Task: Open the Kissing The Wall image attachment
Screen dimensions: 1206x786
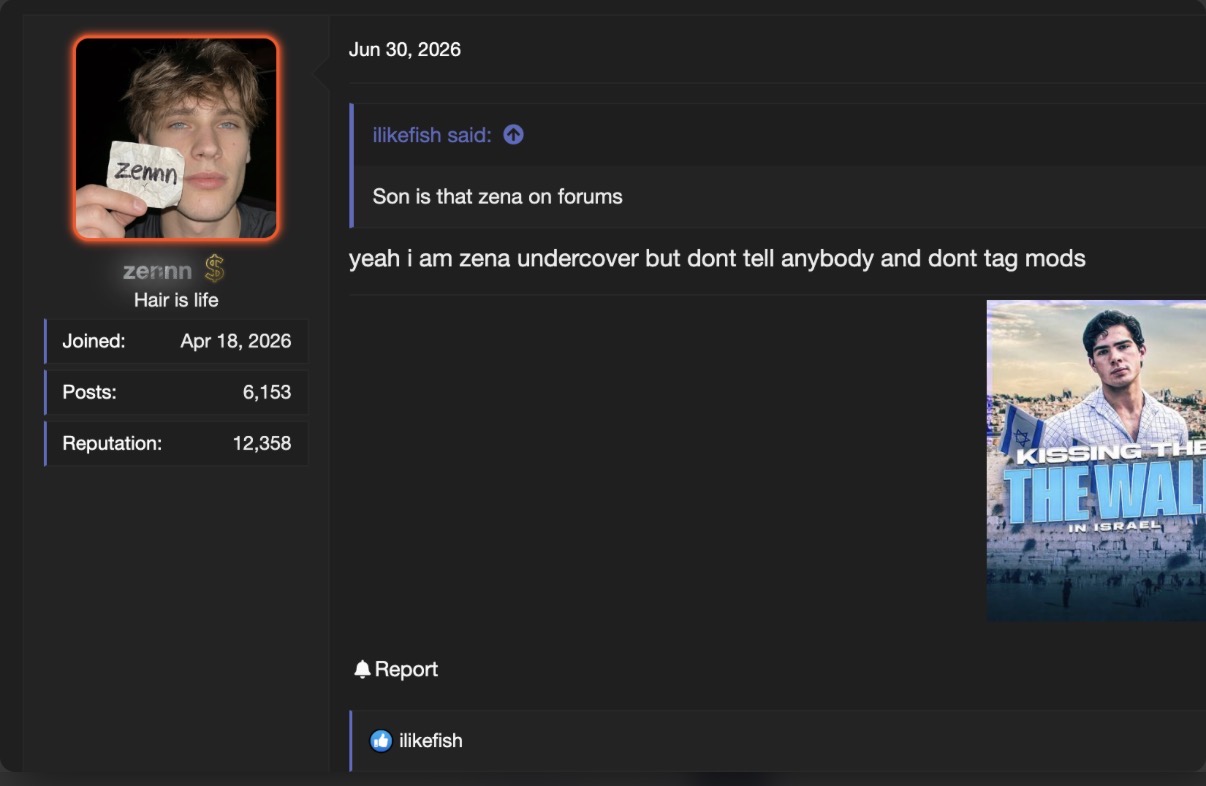Action: point(1096,461)
